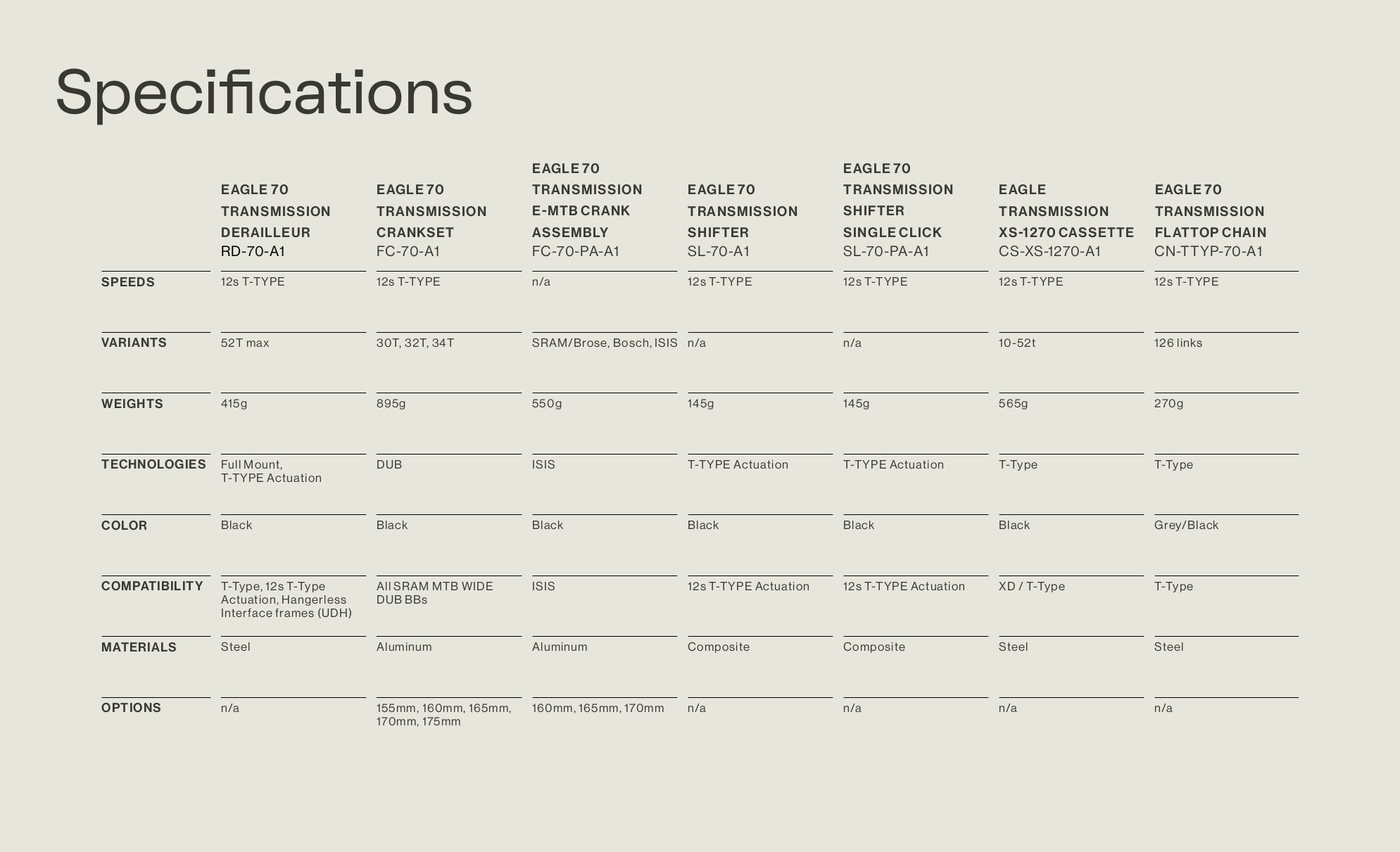This screenshot has width=1400, height=852.
Task: Select the COMPATIBILITY row label
Action: point(152,586)
